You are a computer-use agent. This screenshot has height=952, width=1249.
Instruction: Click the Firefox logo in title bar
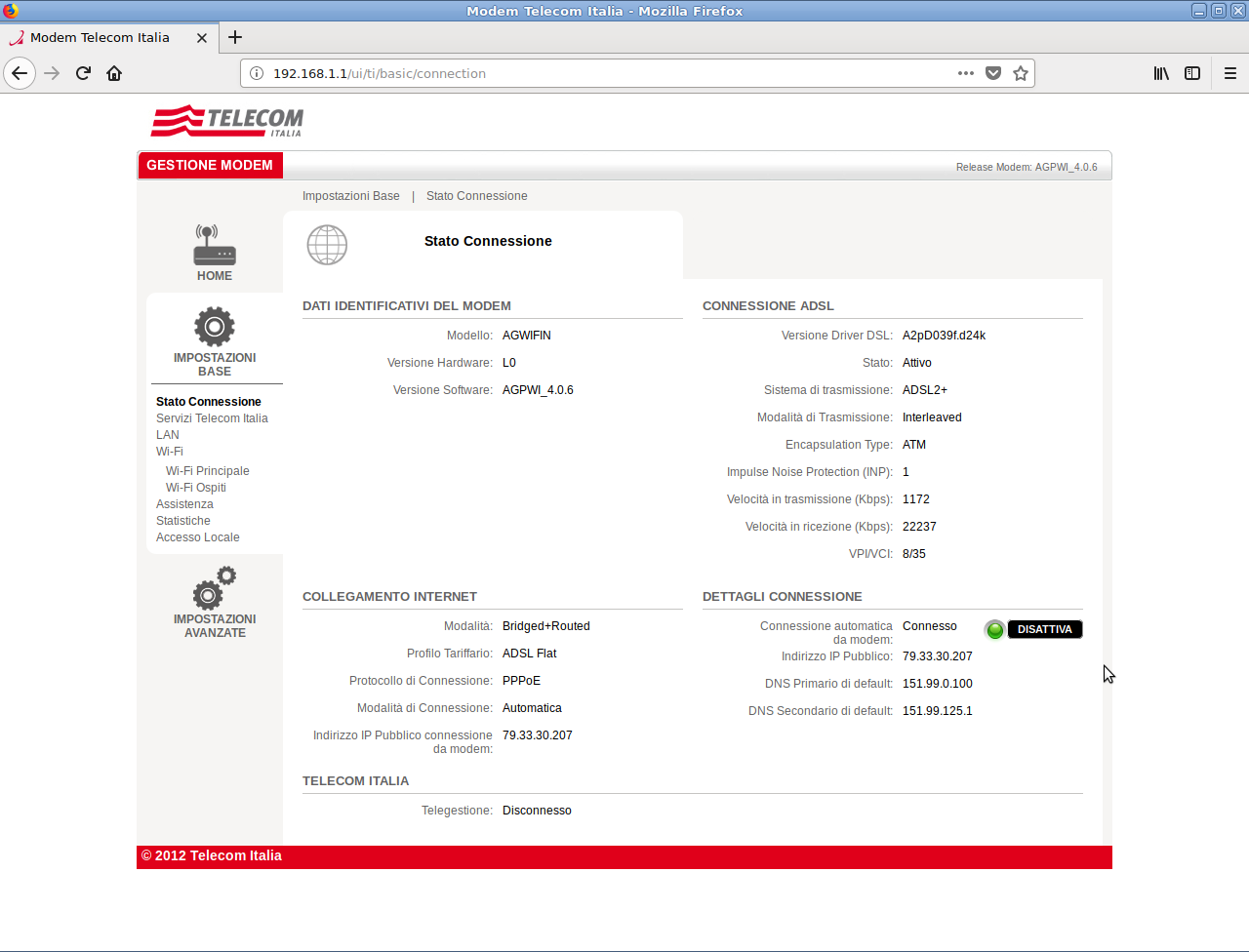(x=11, y=11)
